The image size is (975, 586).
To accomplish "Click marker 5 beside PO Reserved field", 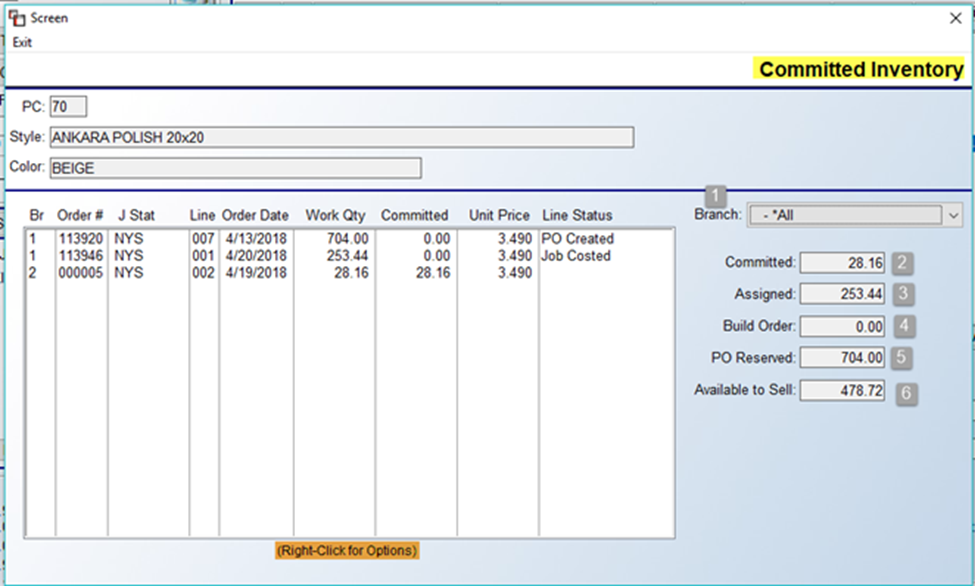I will pos(902,358).
